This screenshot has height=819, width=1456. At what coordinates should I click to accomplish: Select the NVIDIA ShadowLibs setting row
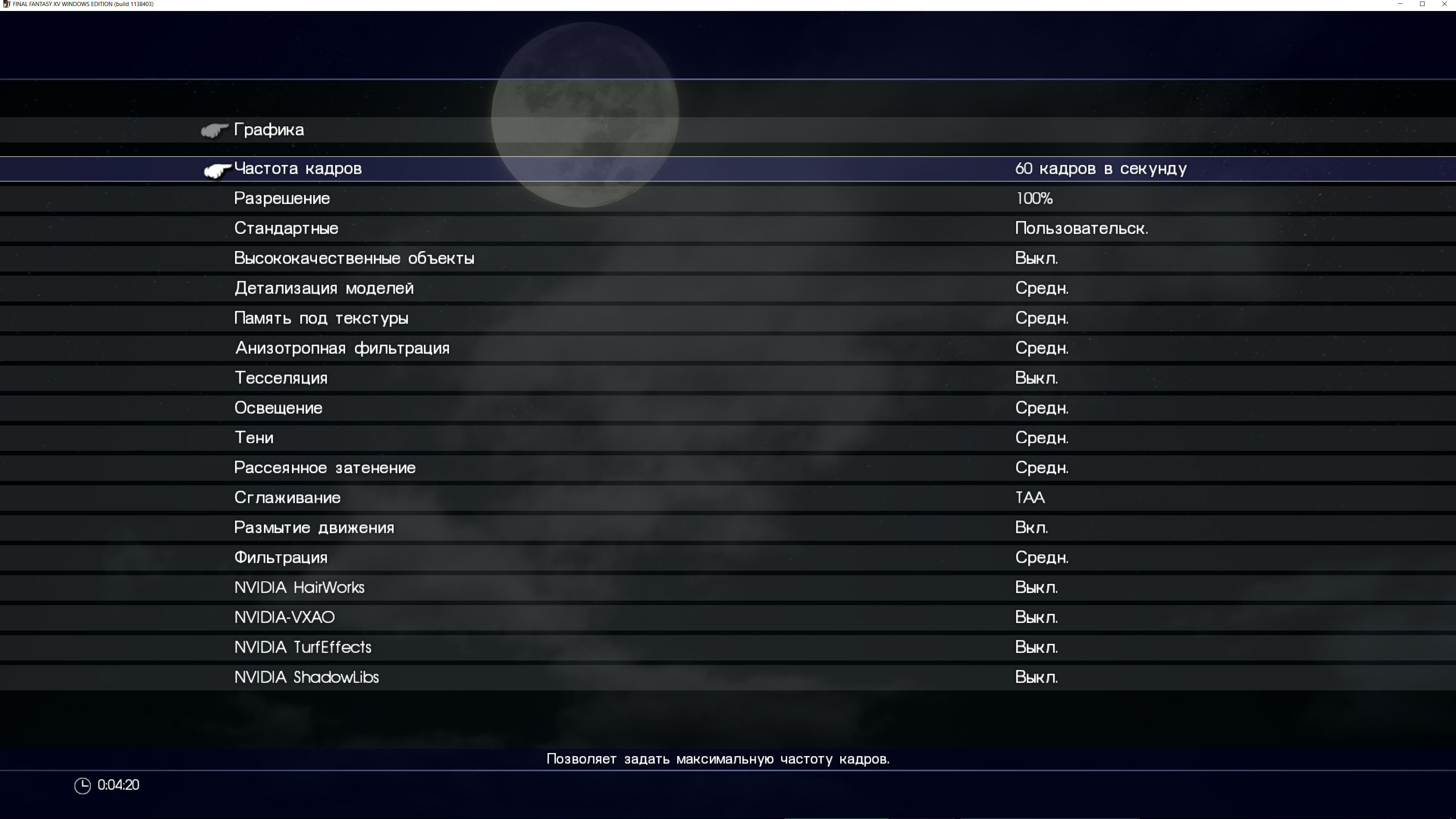click(x=306, y=677)
